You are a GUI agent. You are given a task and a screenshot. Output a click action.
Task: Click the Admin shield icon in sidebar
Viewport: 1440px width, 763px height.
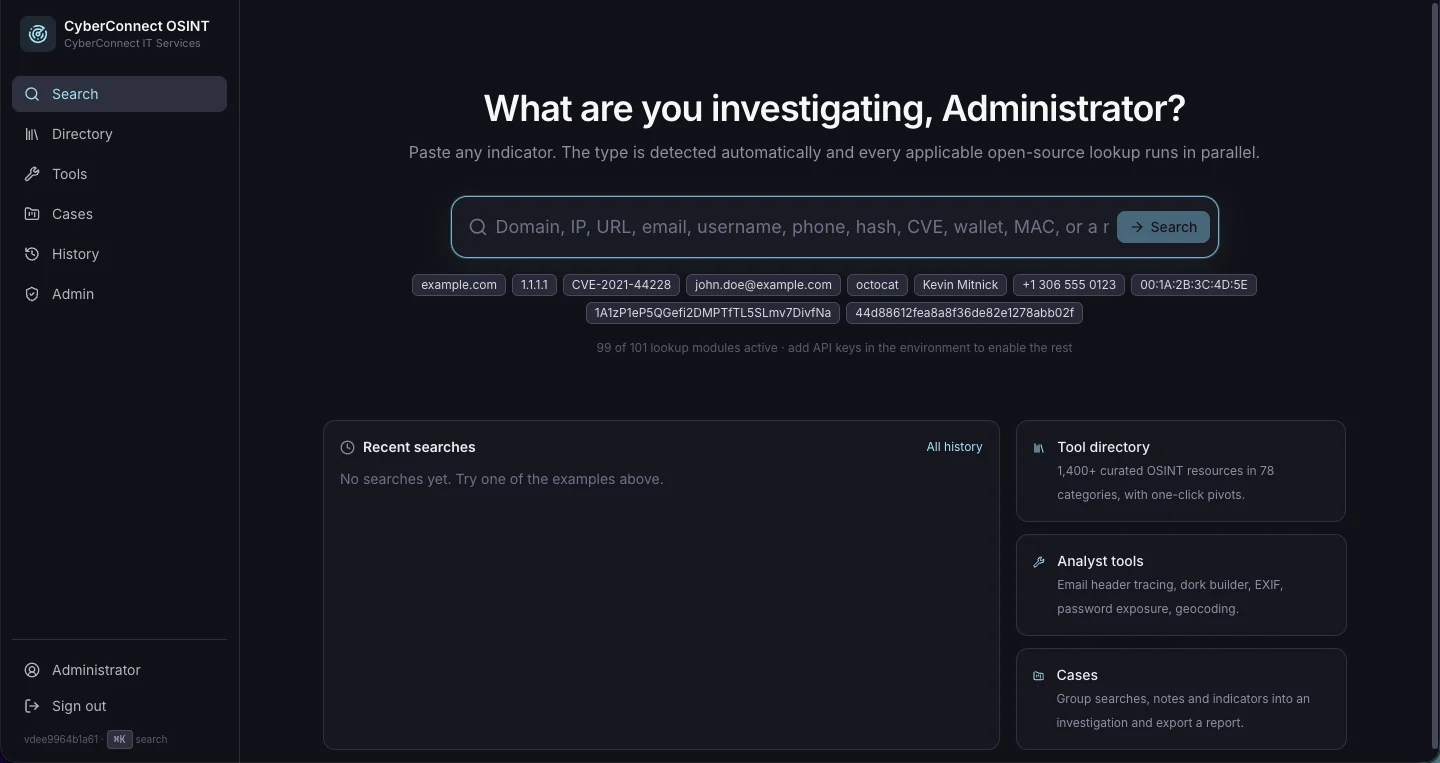point(32,294)
